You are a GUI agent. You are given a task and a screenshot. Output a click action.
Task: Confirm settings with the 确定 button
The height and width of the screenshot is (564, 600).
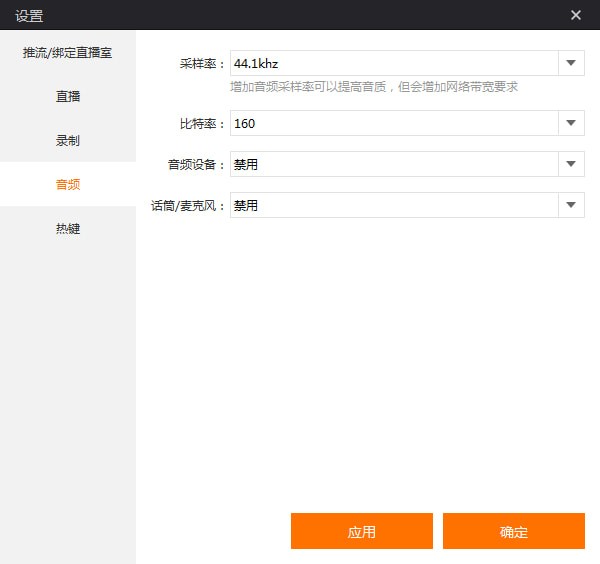(x=514, y=531)
